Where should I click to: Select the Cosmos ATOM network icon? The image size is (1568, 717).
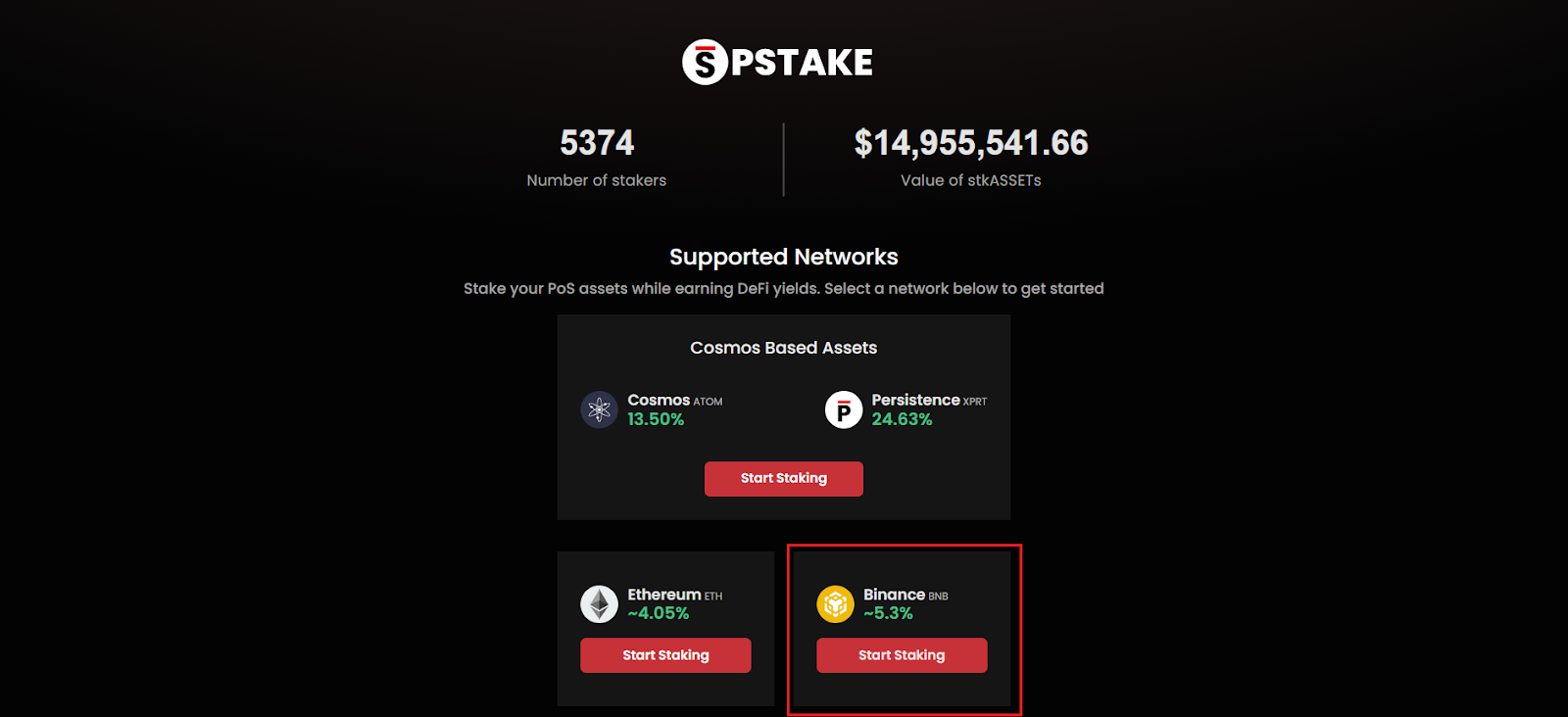coord(599,409)
